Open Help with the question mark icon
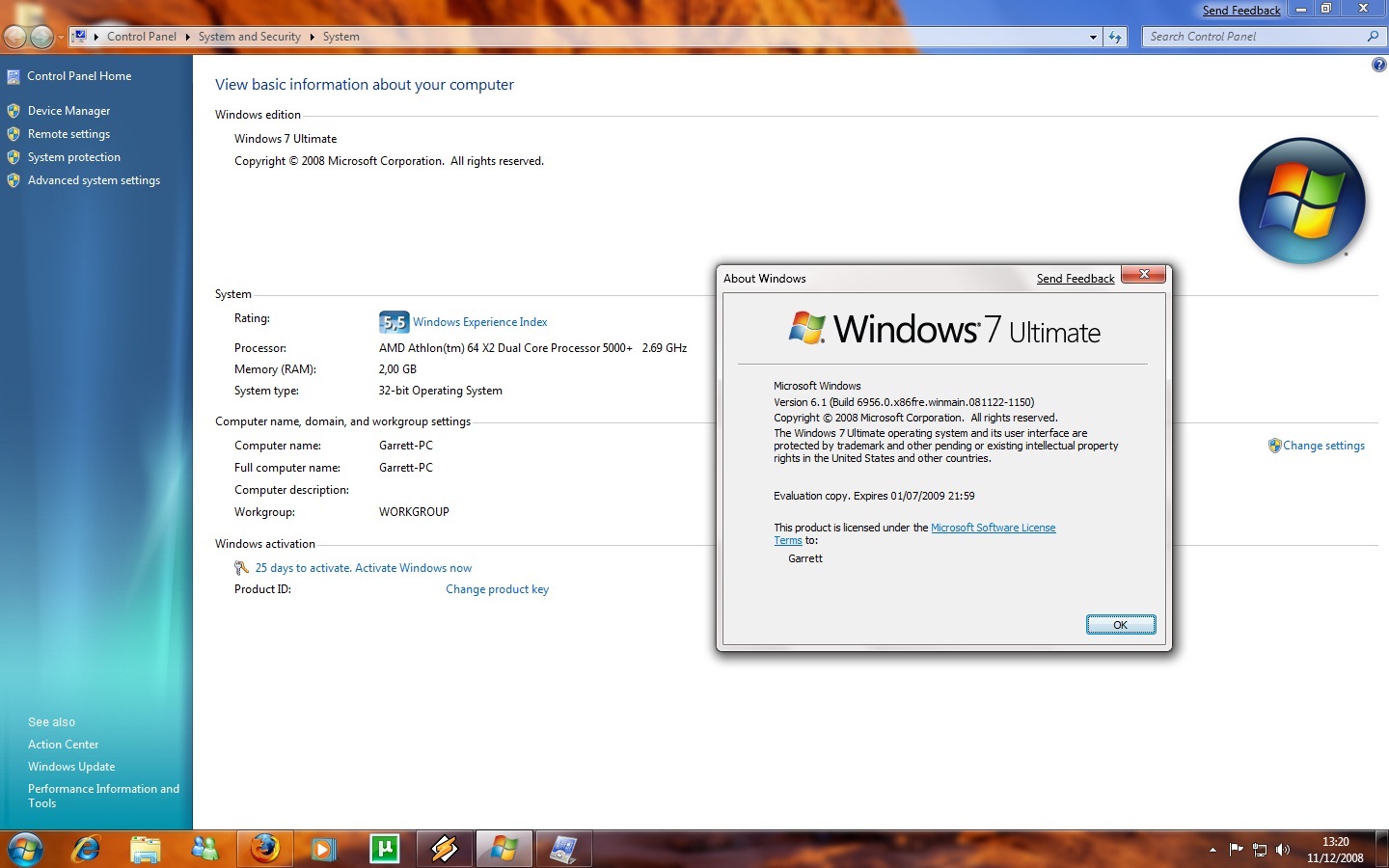Image resolution: width=1389 pixels, height=868 pixels. (x=1378, y=65)
